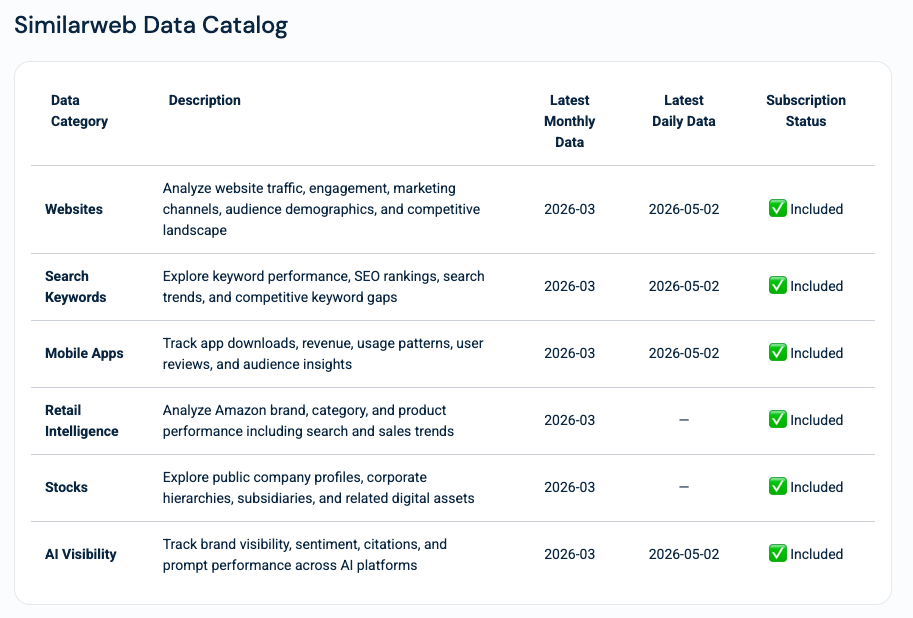Screen dimensions: 913x618
Task: Click the Latest Monthly Data column header
Action: point(569,121)
